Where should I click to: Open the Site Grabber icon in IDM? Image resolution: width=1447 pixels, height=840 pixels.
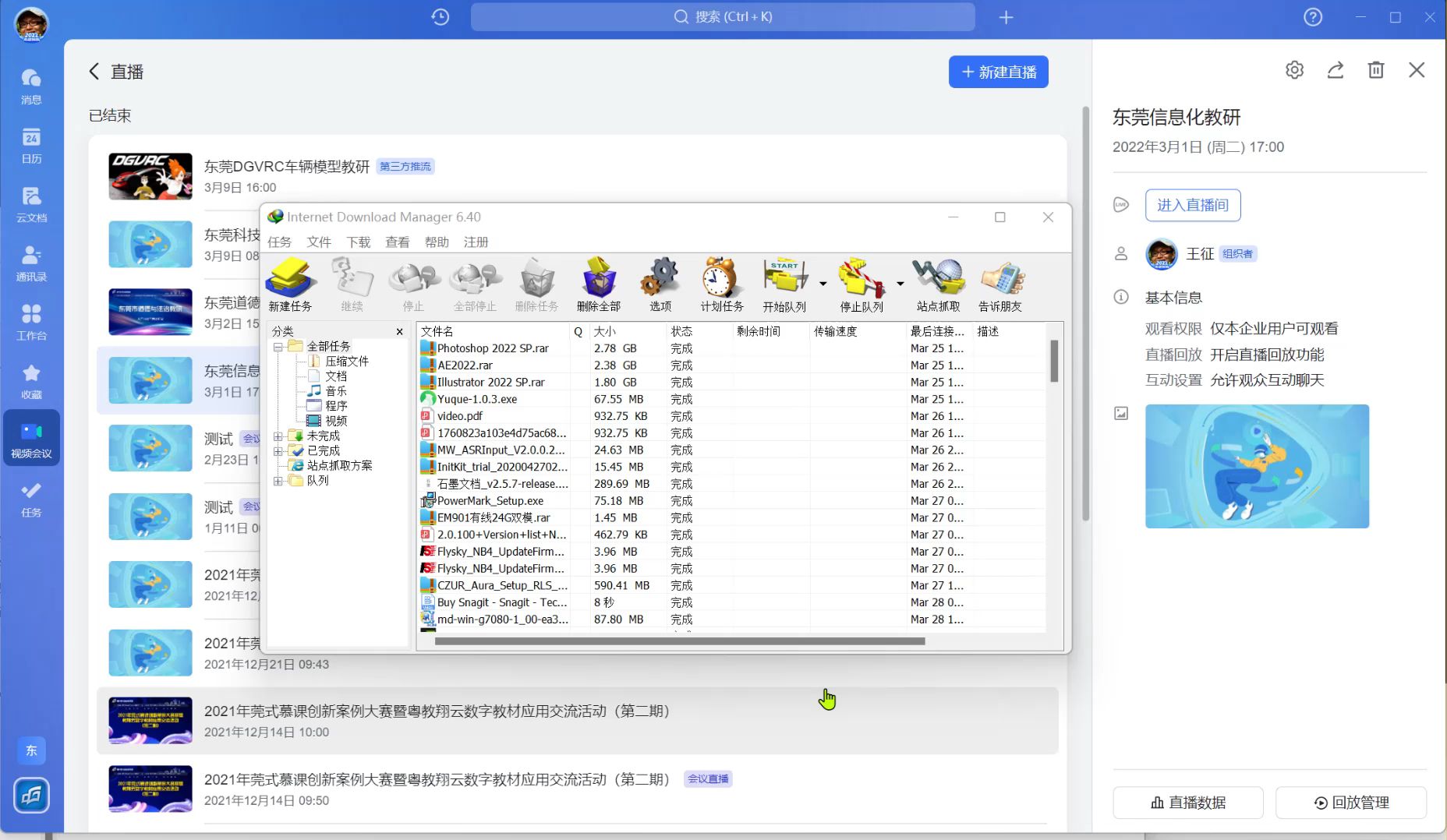tap(939, 285)
